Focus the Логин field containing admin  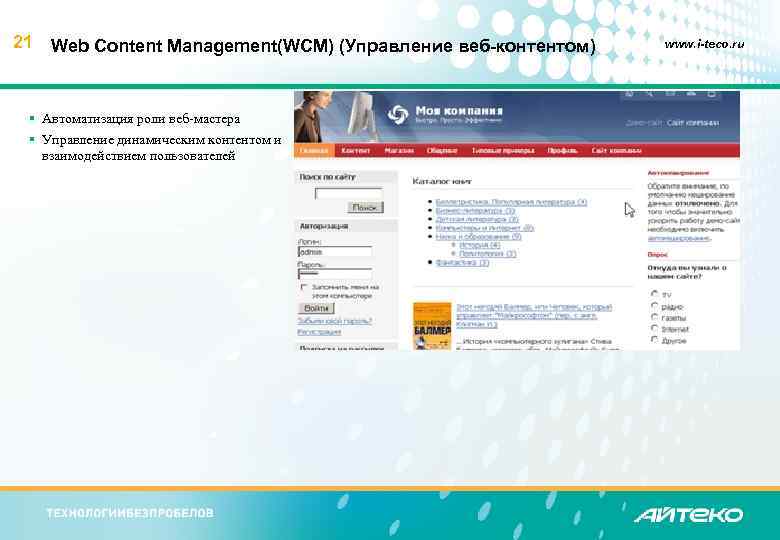335,252
